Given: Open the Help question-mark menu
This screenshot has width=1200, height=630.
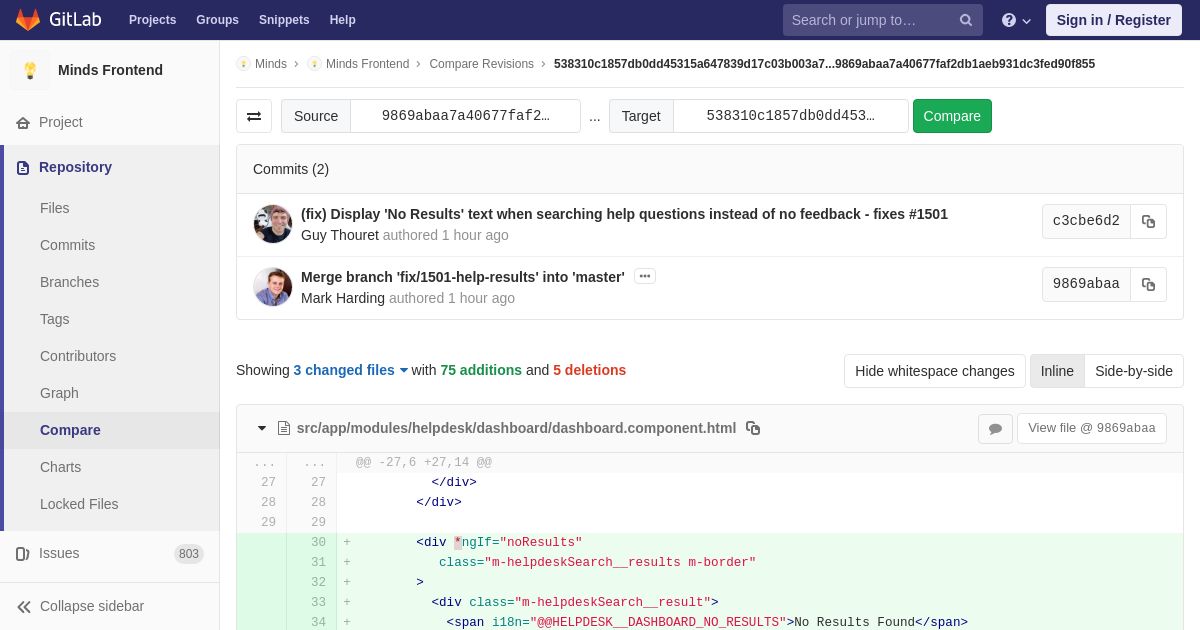Looking at the screenshot, I should click(1016, 20).
